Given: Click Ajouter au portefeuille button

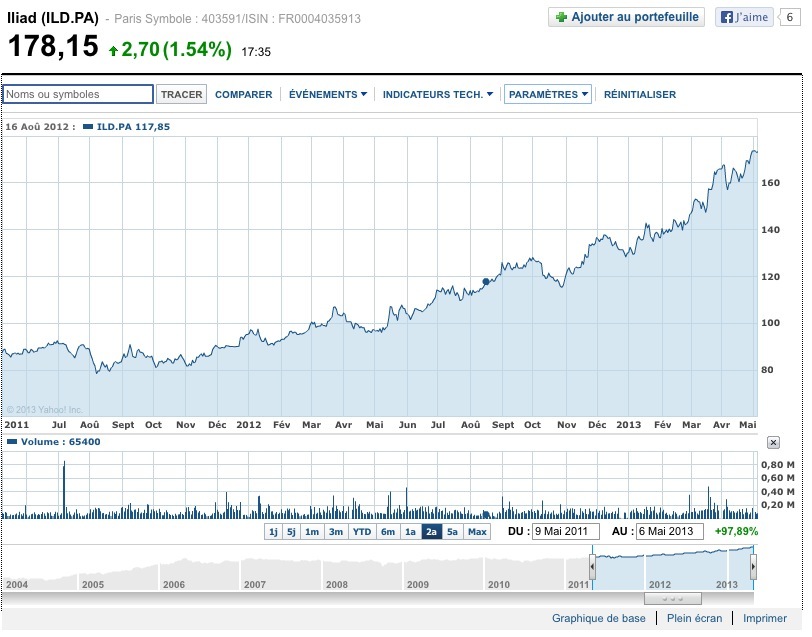Looking at the screenshot, I should (x=626, y=17).
